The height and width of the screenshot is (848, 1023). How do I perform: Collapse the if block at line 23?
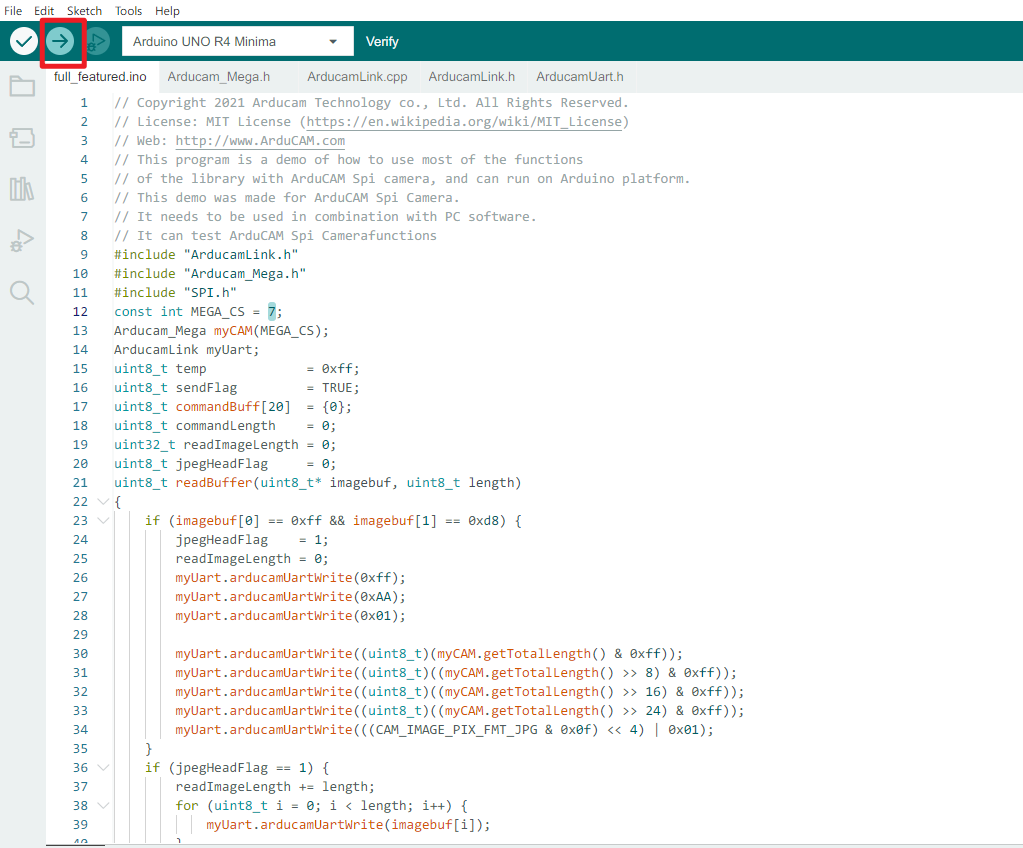(x=103, y=521)
